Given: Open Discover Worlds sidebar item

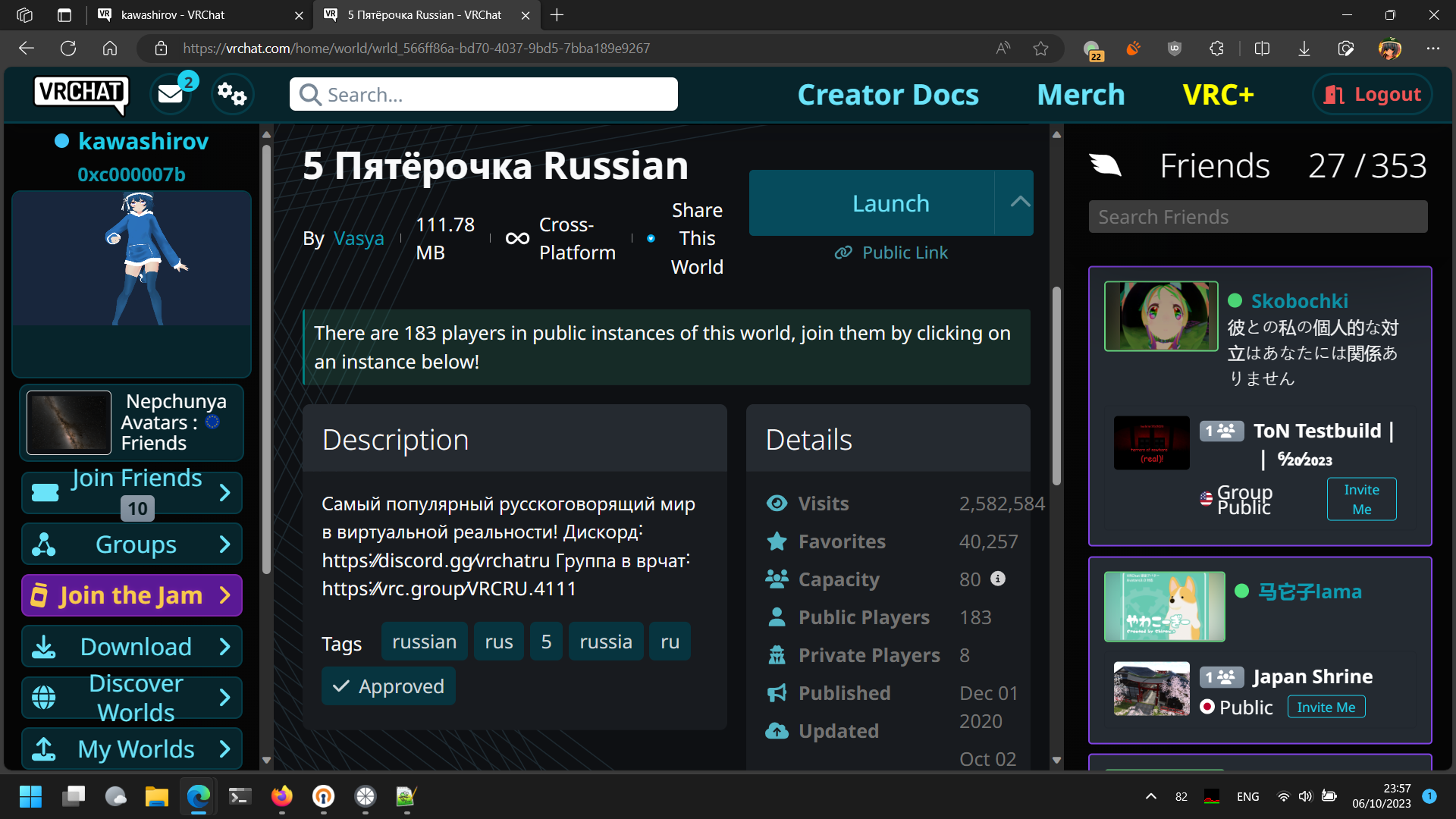Looking at the screenshot, I should pyautogui.click(x=132, y=698).
